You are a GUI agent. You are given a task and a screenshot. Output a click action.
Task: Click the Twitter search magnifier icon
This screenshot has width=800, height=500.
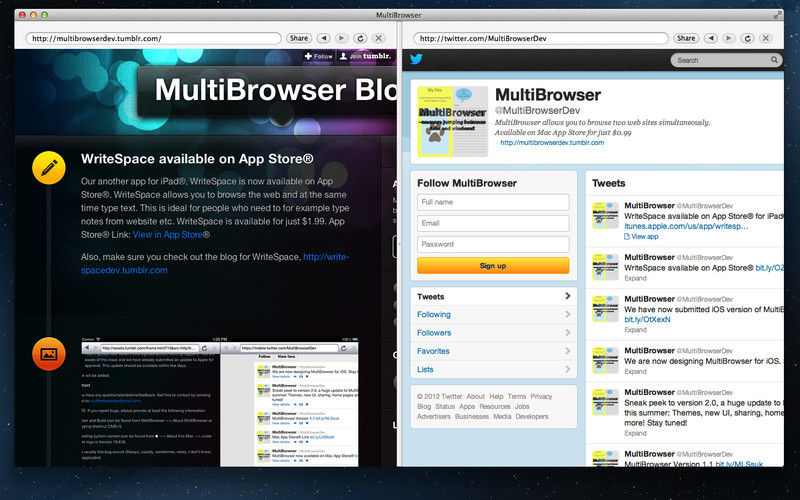(x=774, y=60)
